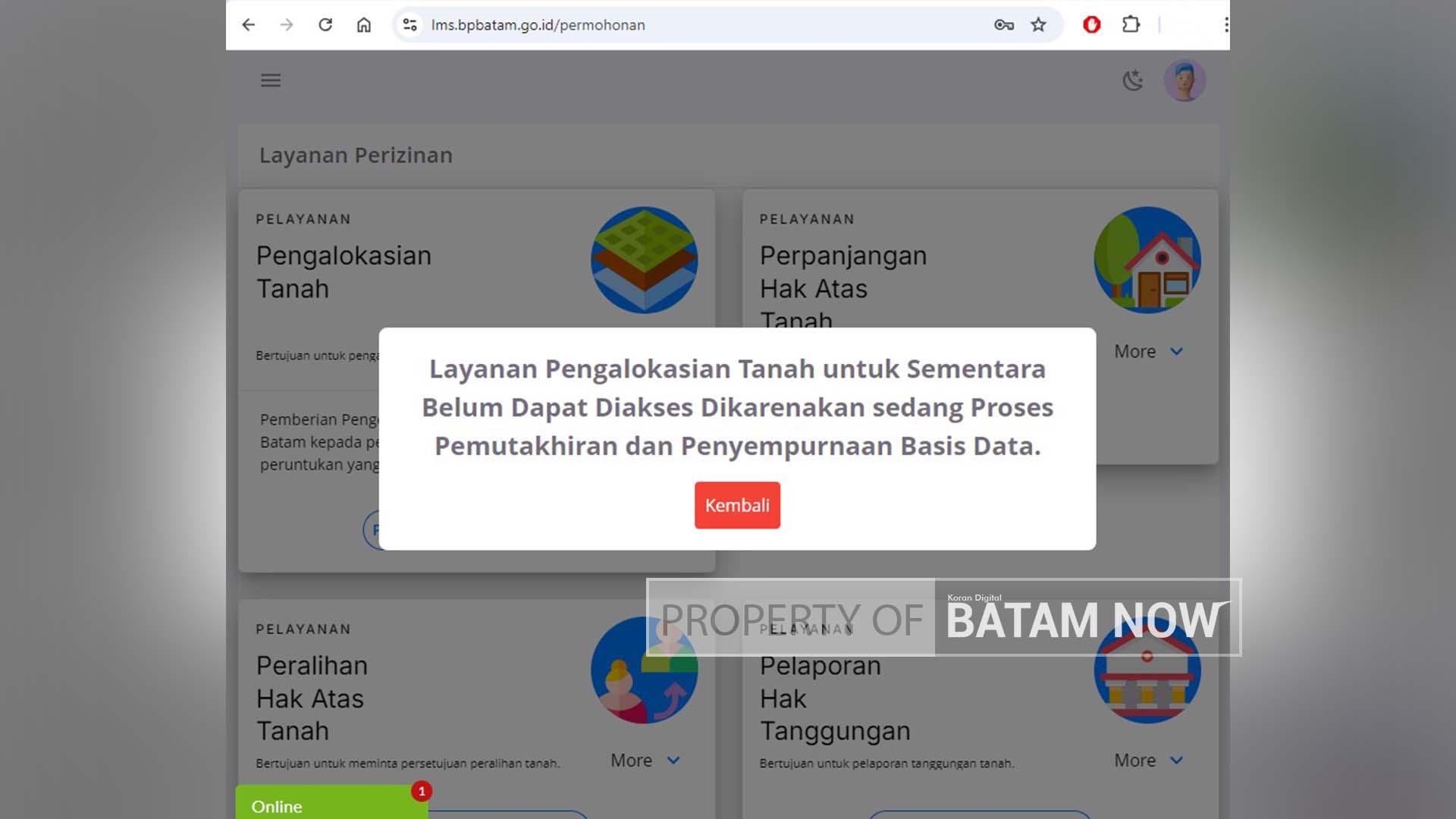This screenshot has height=819, width=1456.
Task: Click the Pengalokasian Tanah land icon
Action: (644, 260)
